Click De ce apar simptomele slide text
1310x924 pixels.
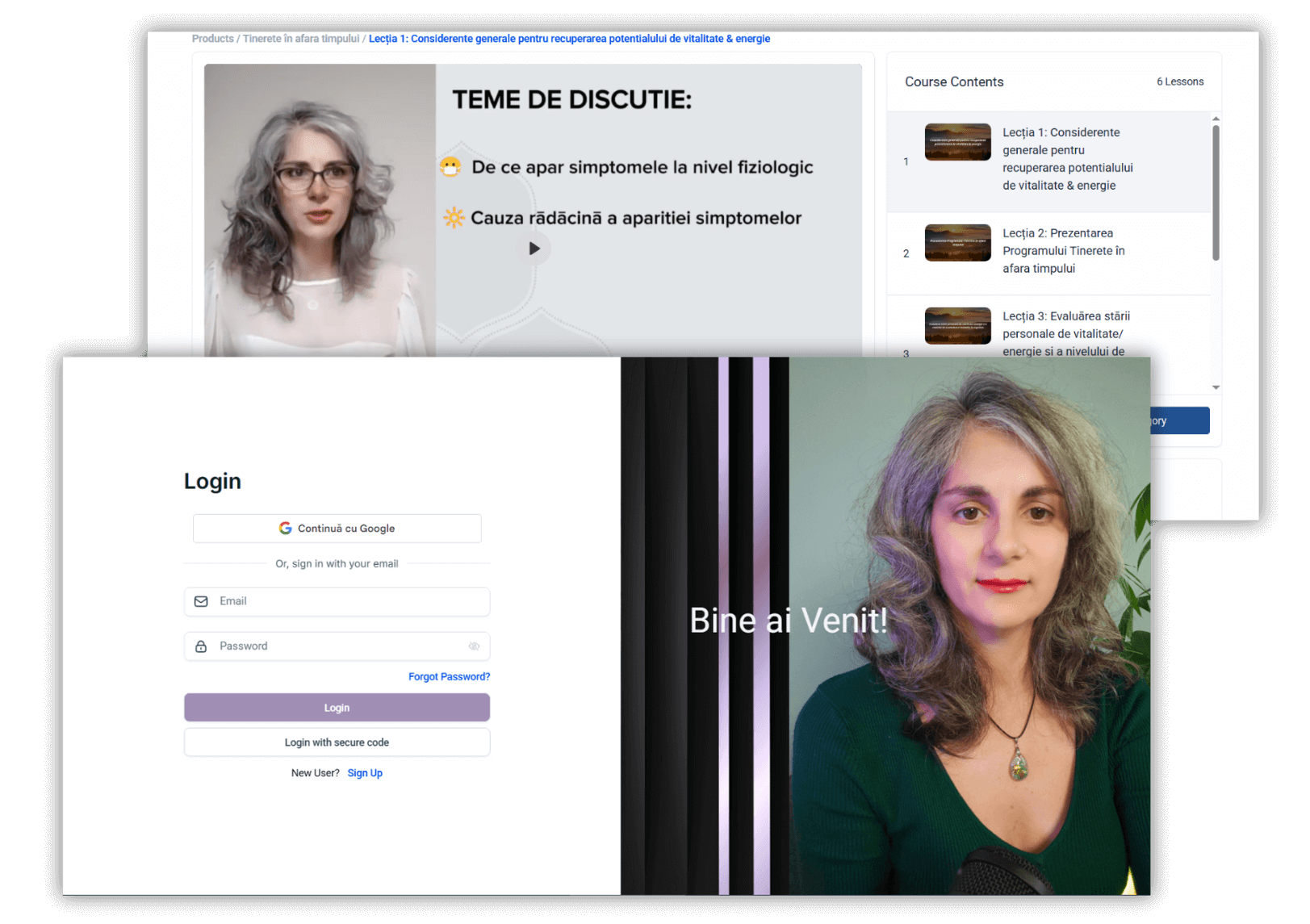tap(642, 167)
